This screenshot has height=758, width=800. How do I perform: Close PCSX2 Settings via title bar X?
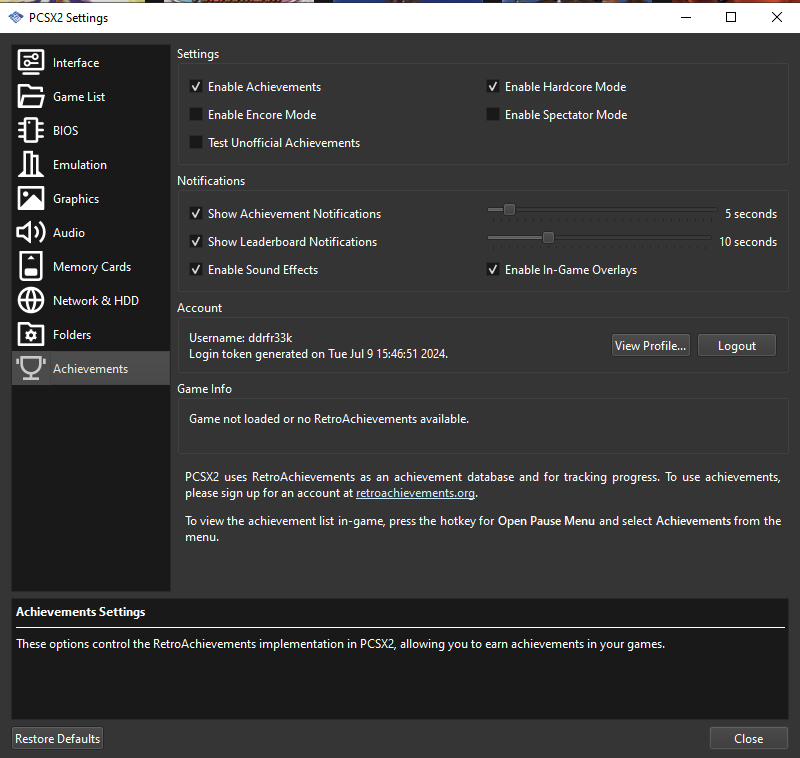(x=777, y=17)
